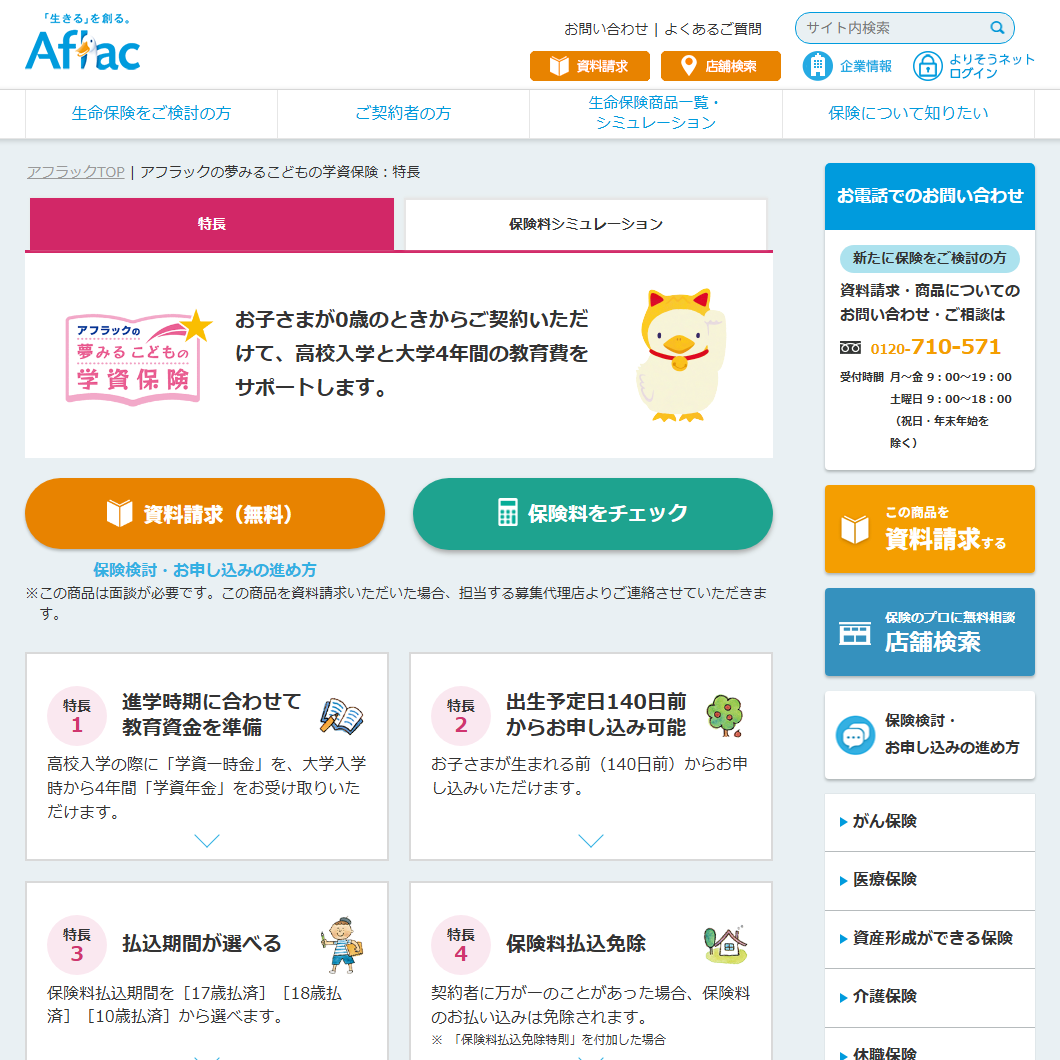Open 介護保険 sidebar link
Screen dimensions: 1060x1060
tap(930, 998)
